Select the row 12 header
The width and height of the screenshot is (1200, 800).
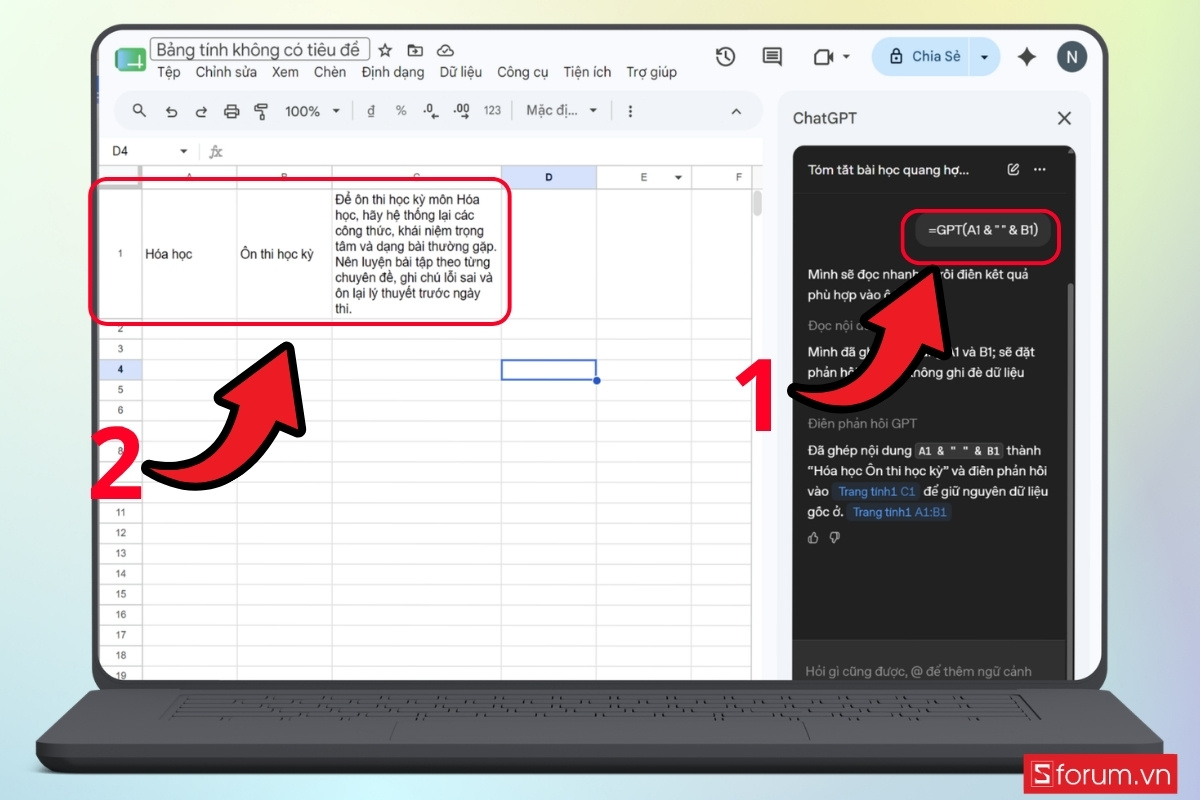pyautogui.click(x=121, y=533)
